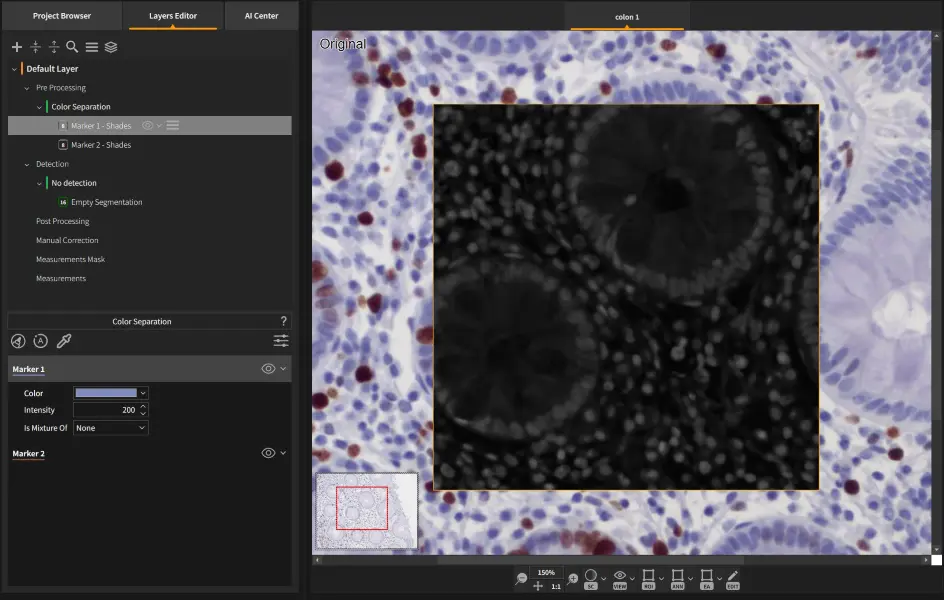Collapse the Default Layer tree node
This screenshot has height=600, width=944.
tap(14, 69)
